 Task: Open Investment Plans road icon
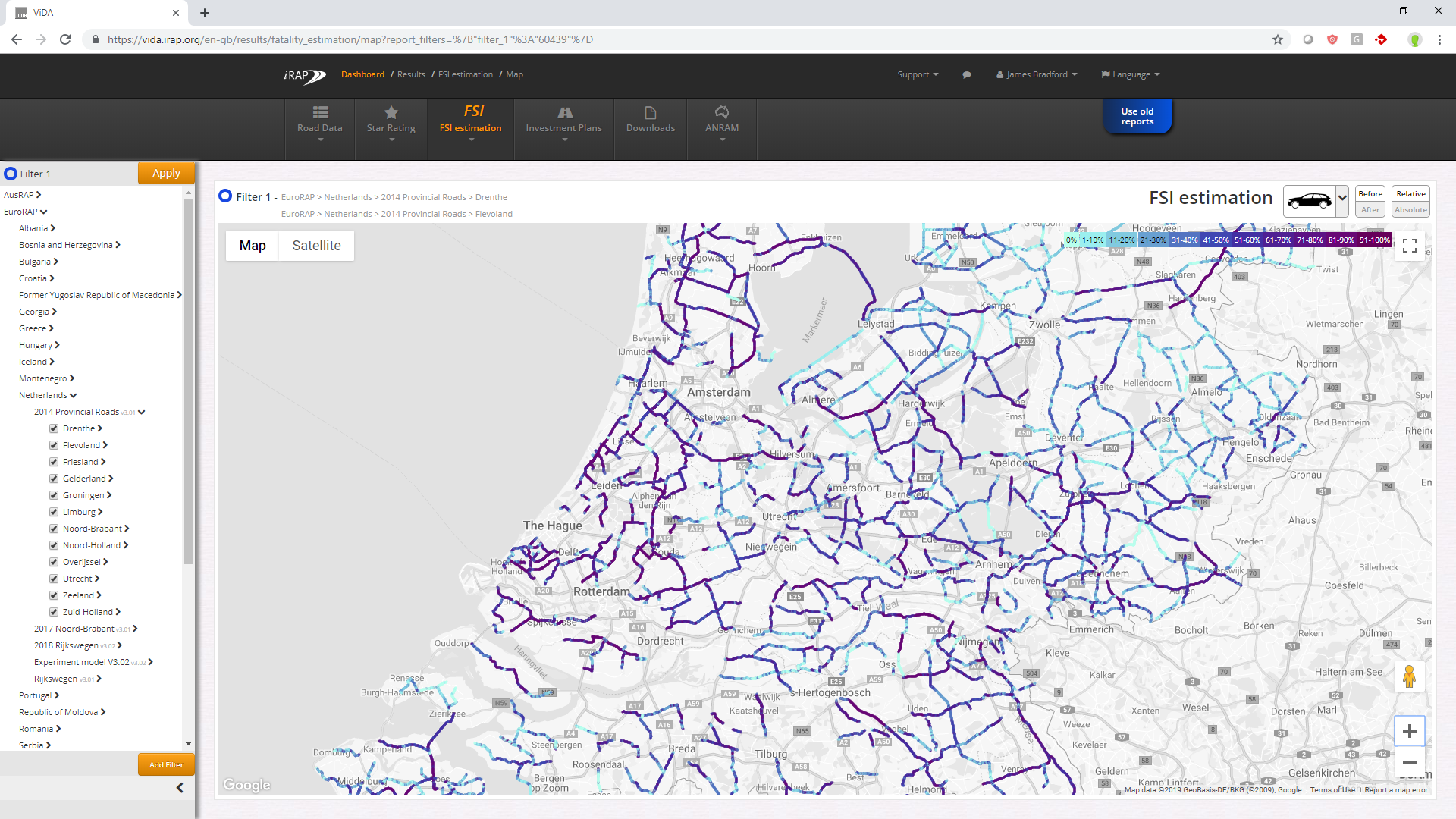click(x=564, y=112)
